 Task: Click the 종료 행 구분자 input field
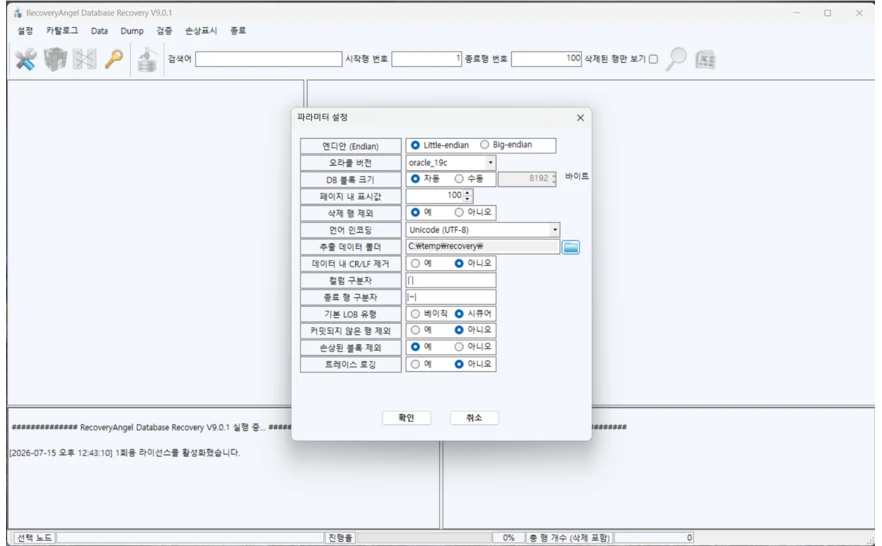coord(451,297)
